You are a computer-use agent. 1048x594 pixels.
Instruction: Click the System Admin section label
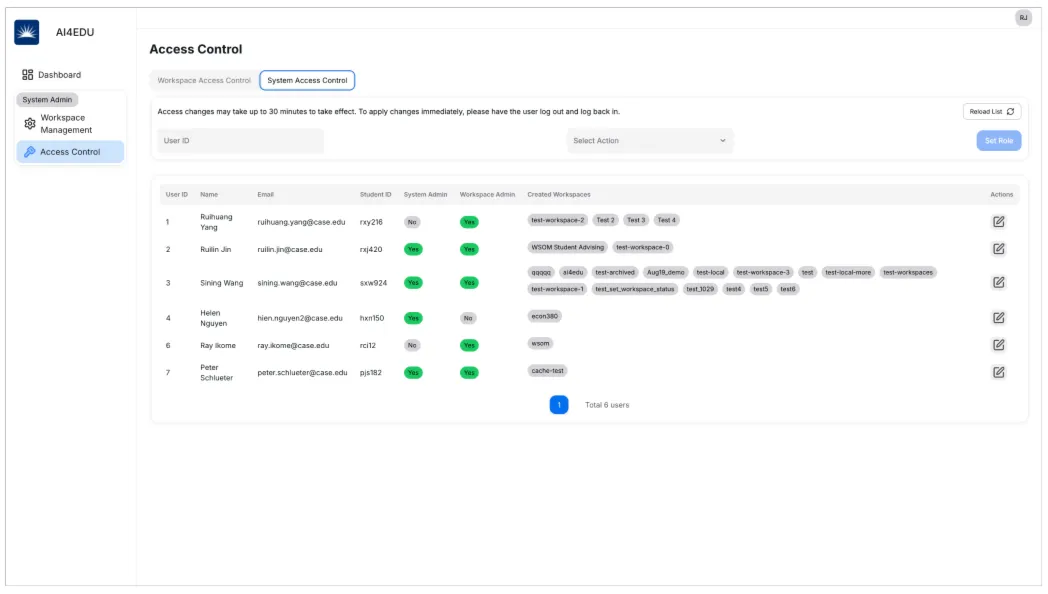coord(47,100)
